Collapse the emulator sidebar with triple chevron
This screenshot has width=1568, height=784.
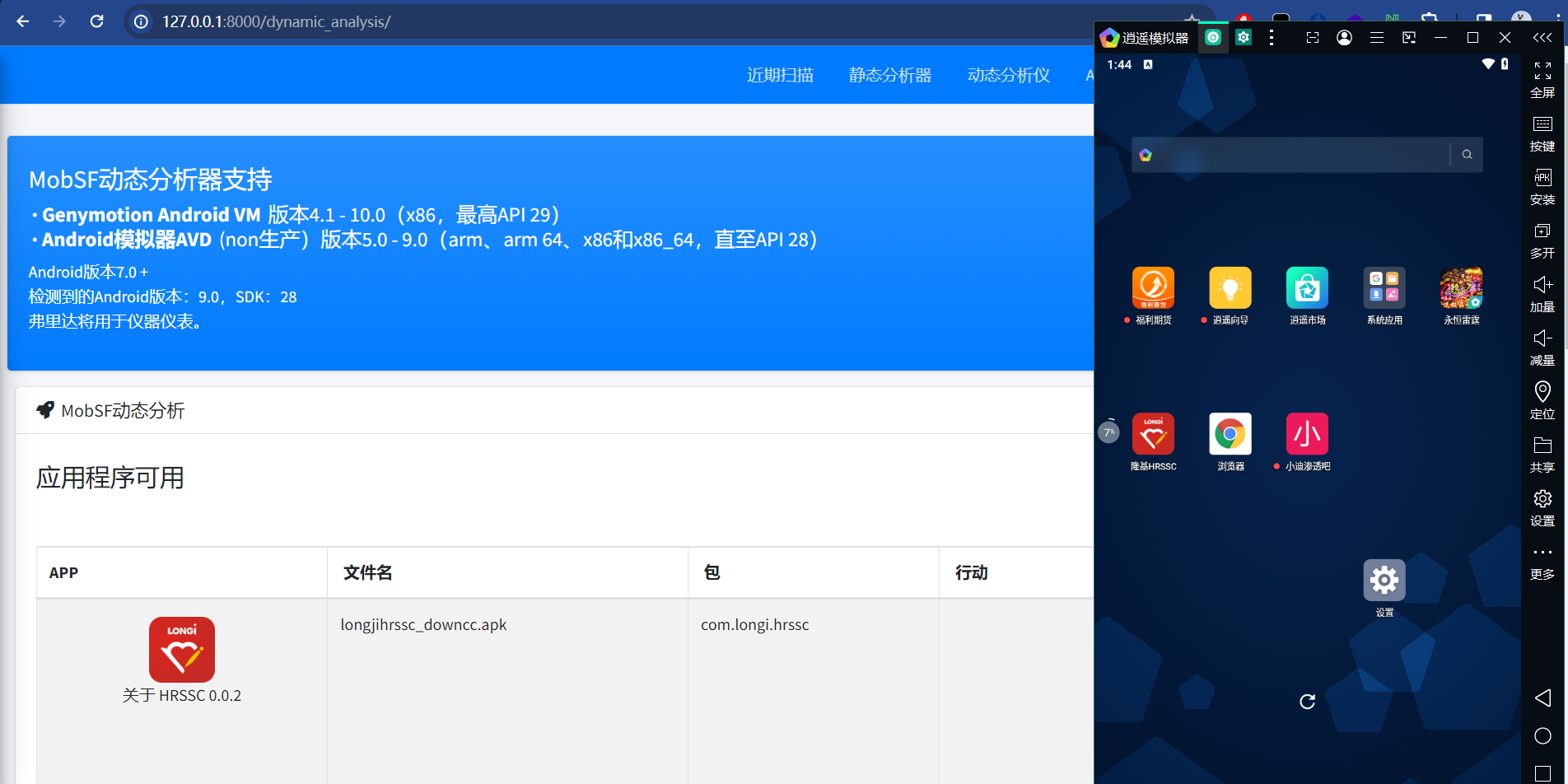1542,37
